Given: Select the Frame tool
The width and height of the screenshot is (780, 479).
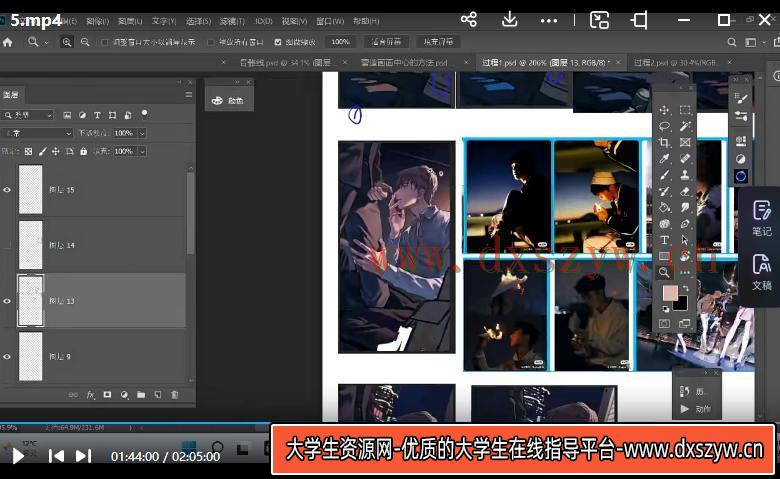Looking at the screenshot, I should tap(685, 143).
